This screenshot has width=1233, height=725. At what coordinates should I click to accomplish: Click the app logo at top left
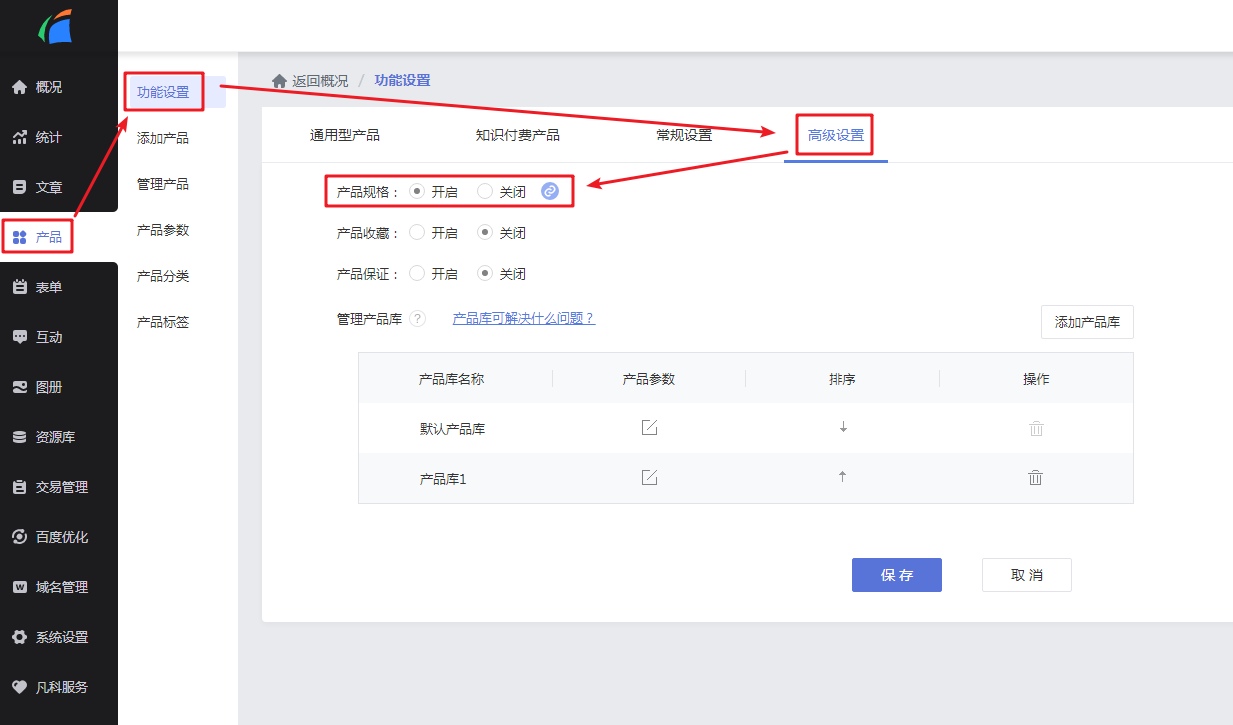[x=56, y=26]
